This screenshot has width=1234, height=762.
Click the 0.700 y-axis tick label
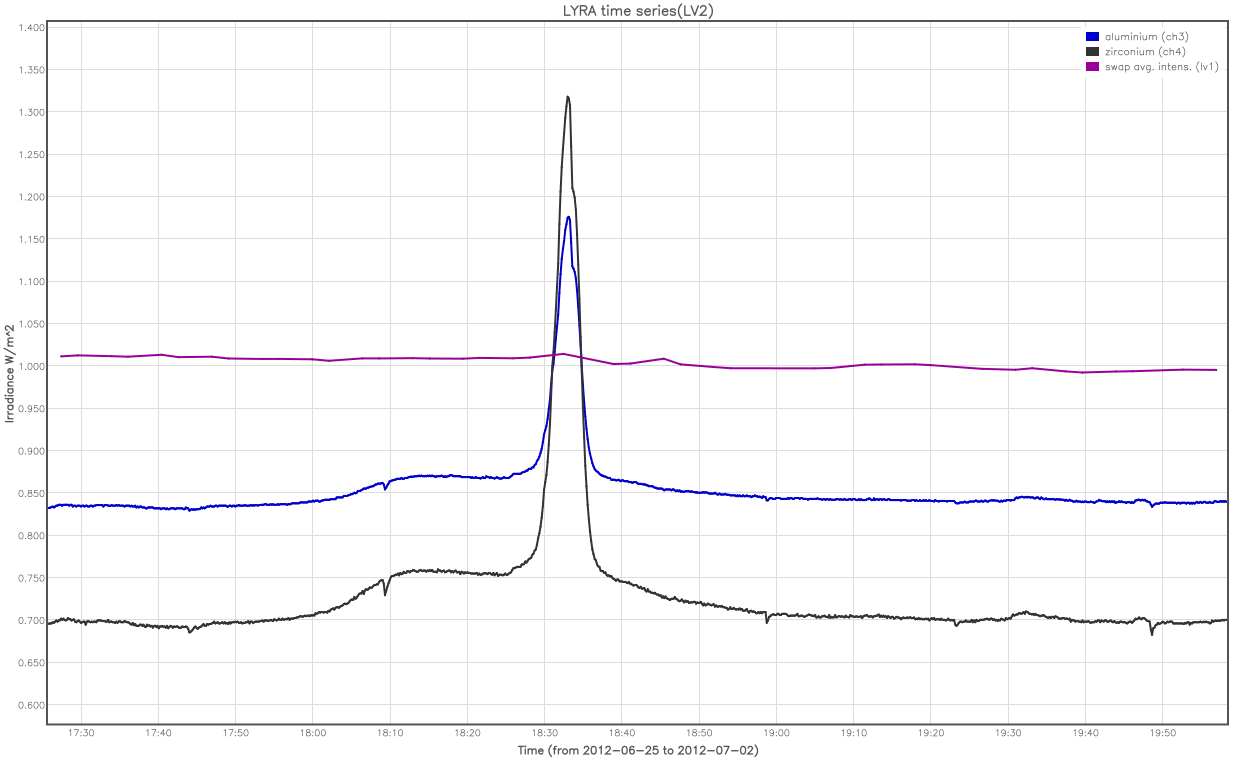tap(32, 620)
